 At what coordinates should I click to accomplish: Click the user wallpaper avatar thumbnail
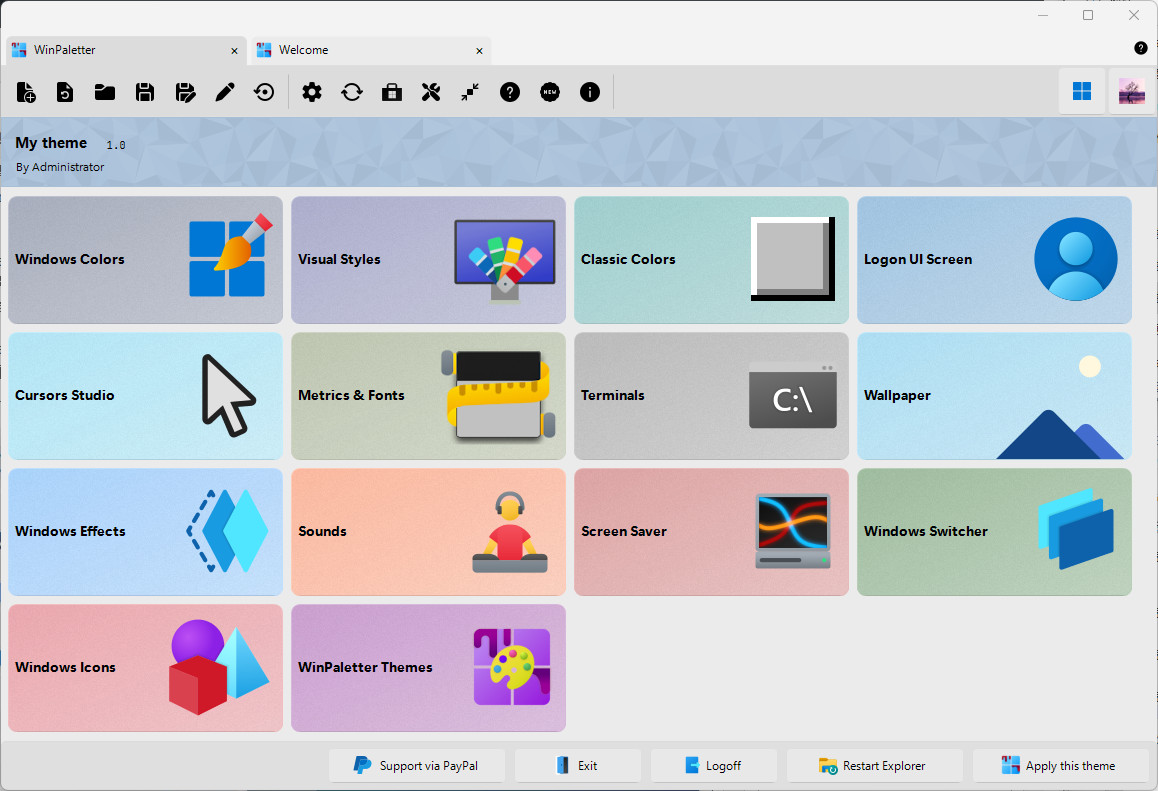point(1131,91)
